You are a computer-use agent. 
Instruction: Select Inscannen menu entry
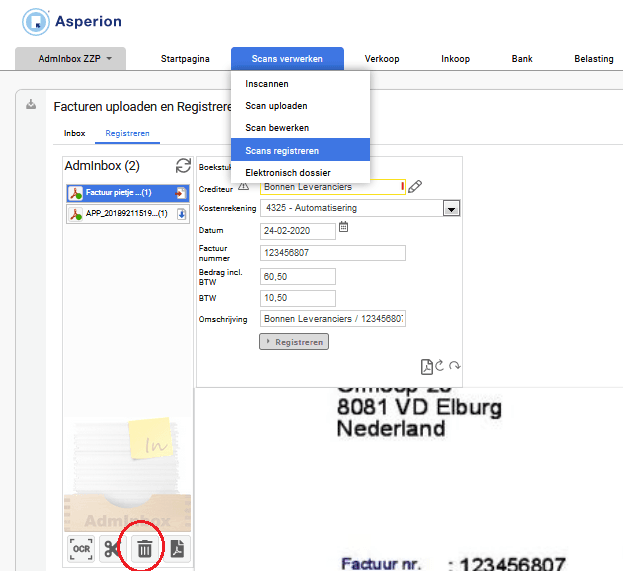tap(300, 84)
